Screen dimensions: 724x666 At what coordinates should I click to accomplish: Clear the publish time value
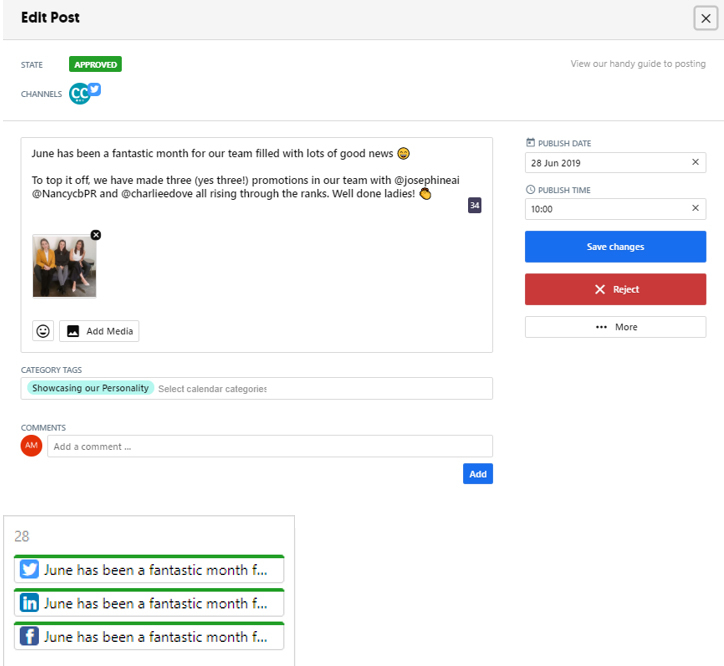click(695, 209)
